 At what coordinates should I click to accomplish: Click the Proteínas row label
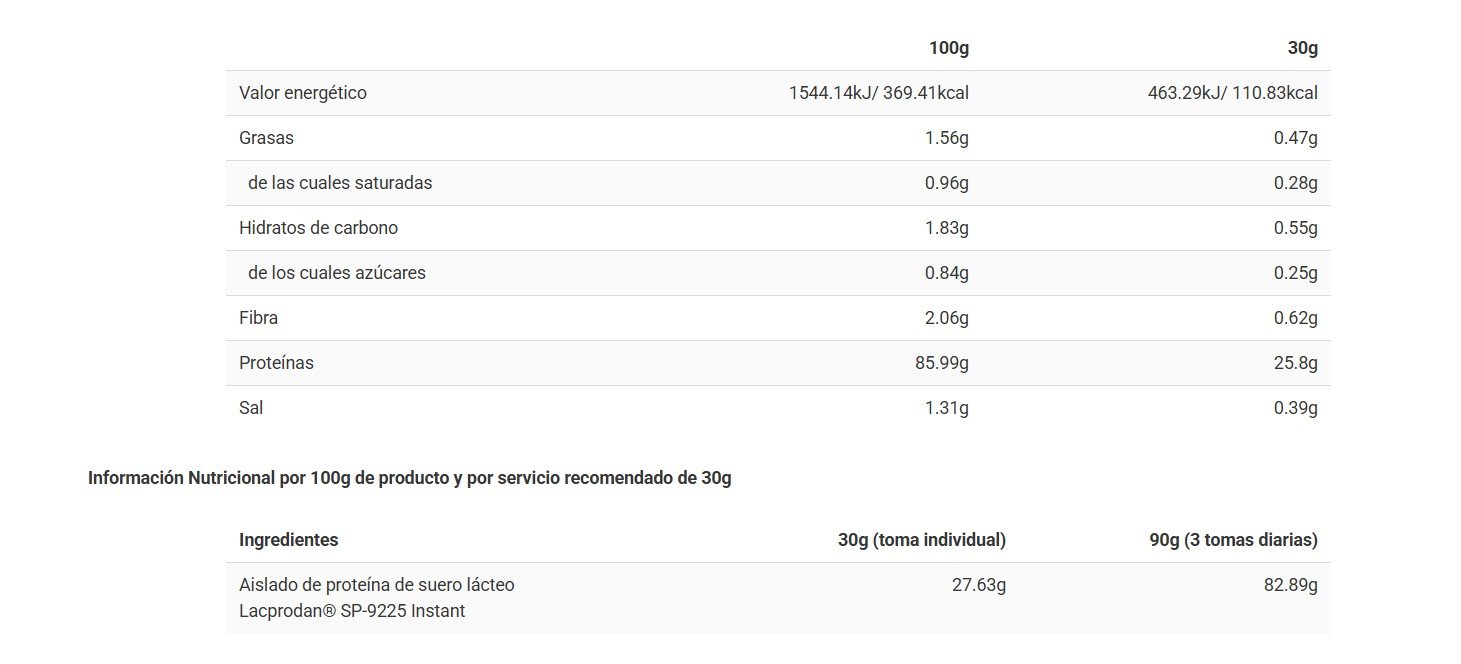(276, 363)
